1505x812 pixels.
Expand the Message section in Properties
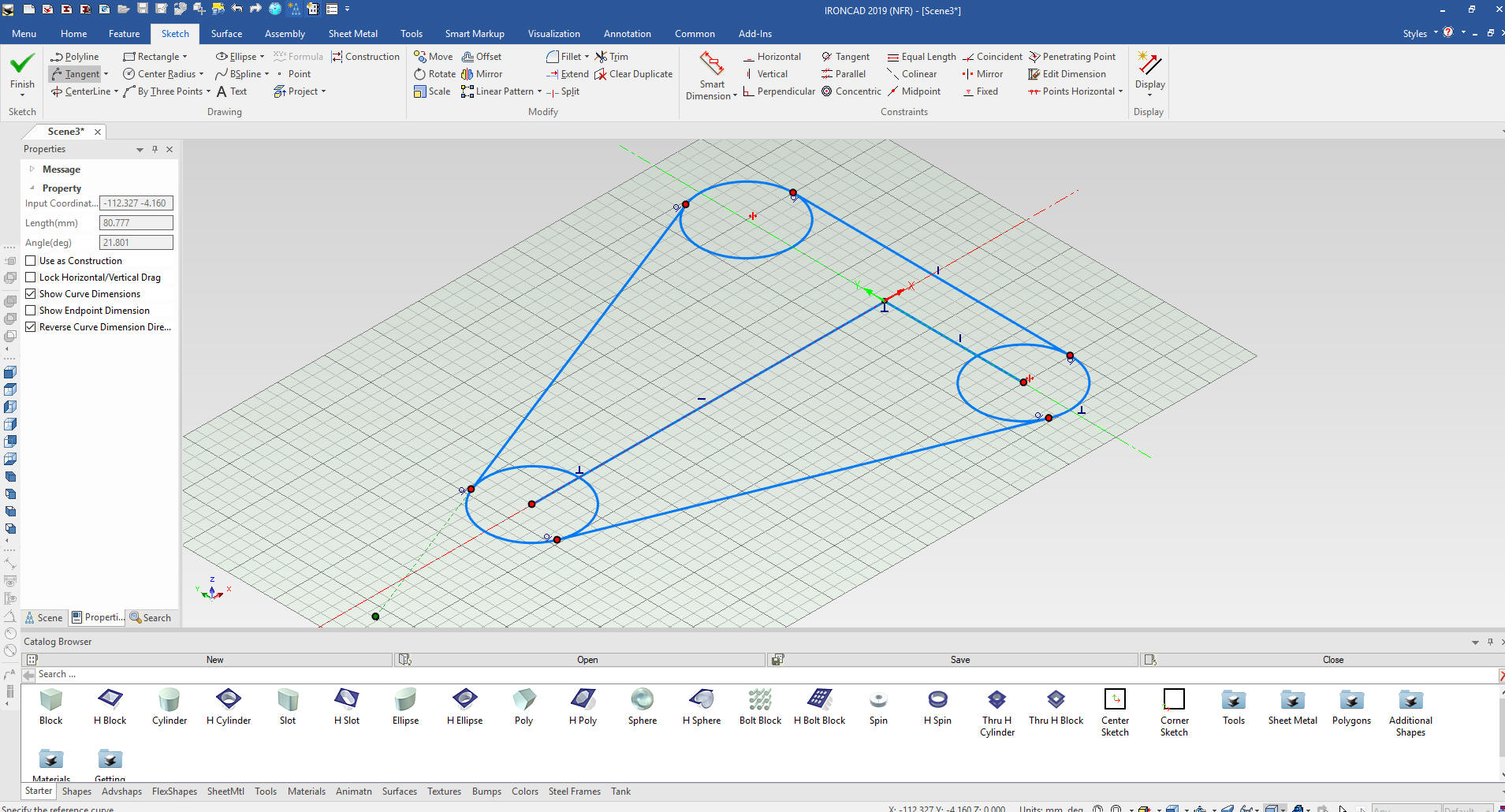coord(32,169)
